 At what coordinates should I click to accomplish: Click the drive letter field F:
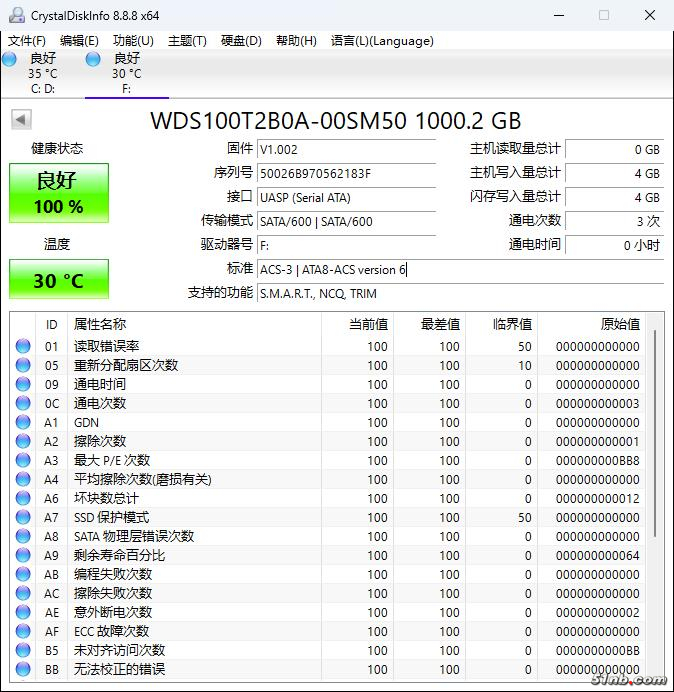[346, 245]
